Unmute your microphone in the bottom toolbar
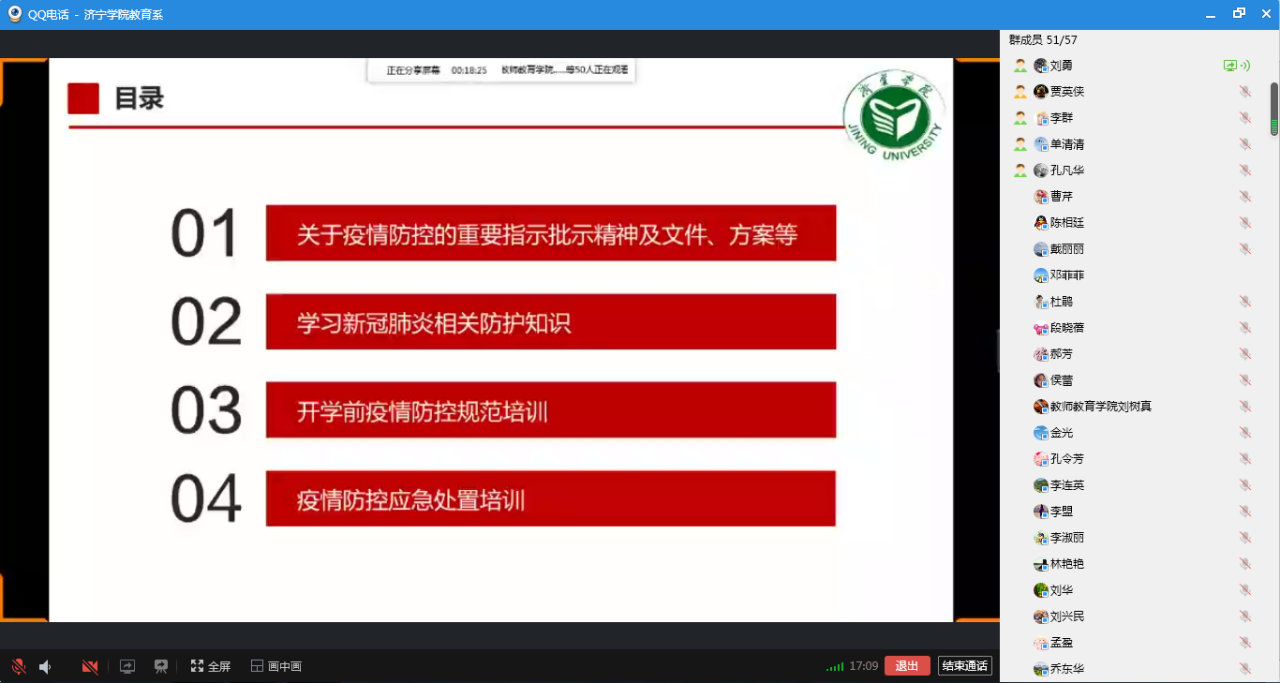The image size is (1280, 683). 18,666
